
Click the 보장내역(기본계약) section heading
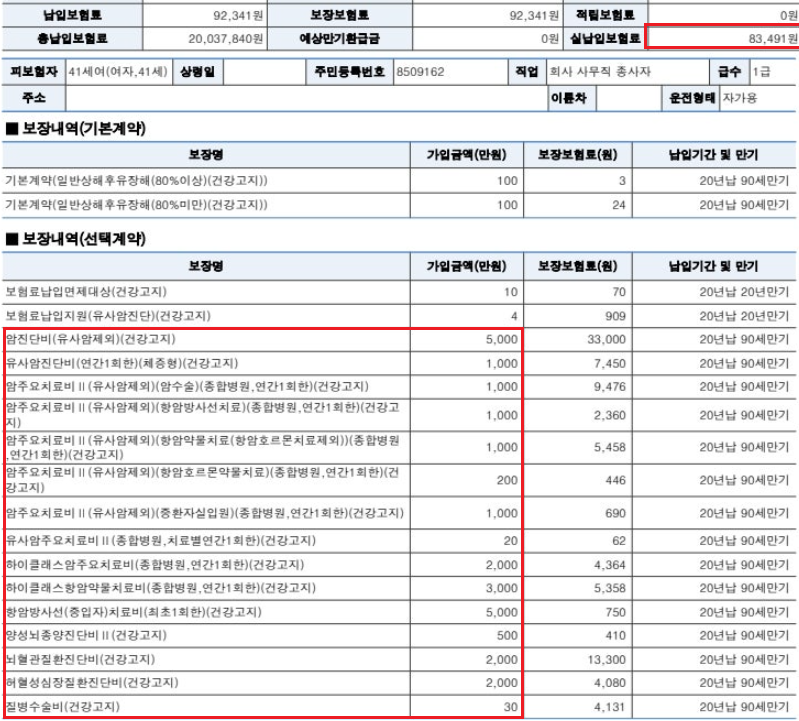coord(76,128)
